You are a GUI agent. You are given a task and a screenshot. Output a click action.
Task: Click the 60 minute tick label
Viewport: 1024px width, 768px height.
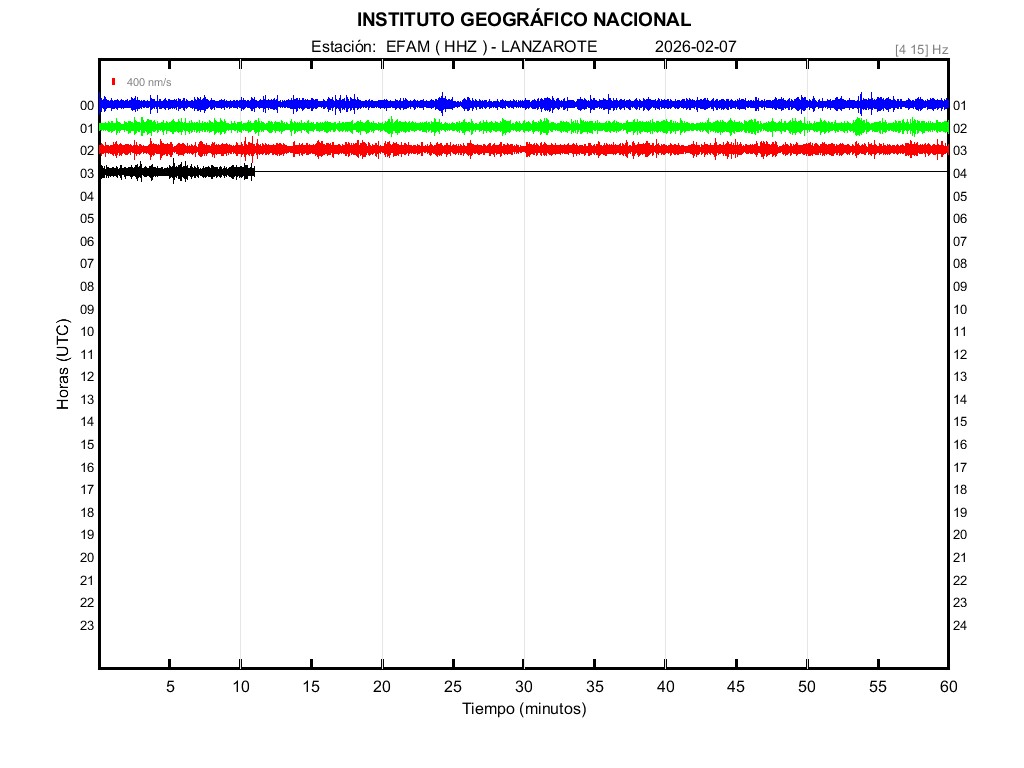(947, 686)
